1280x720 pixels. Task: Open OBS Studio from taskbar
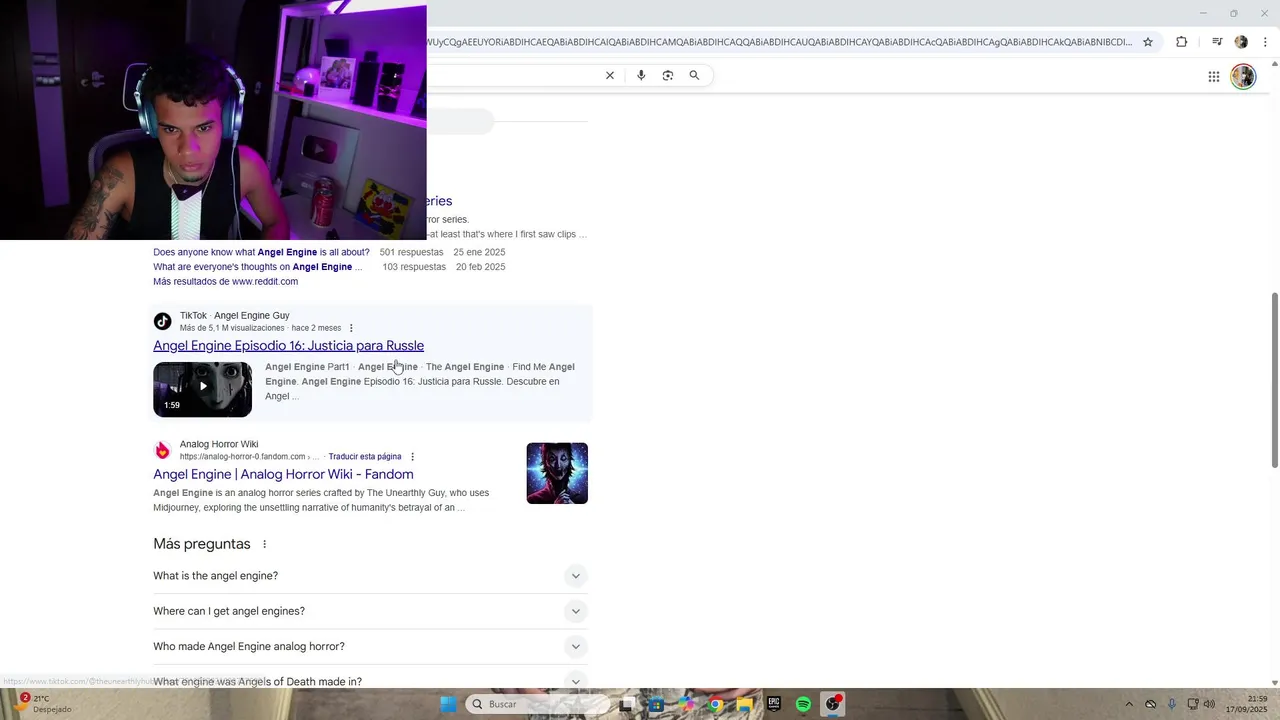(x=833, y=704)
